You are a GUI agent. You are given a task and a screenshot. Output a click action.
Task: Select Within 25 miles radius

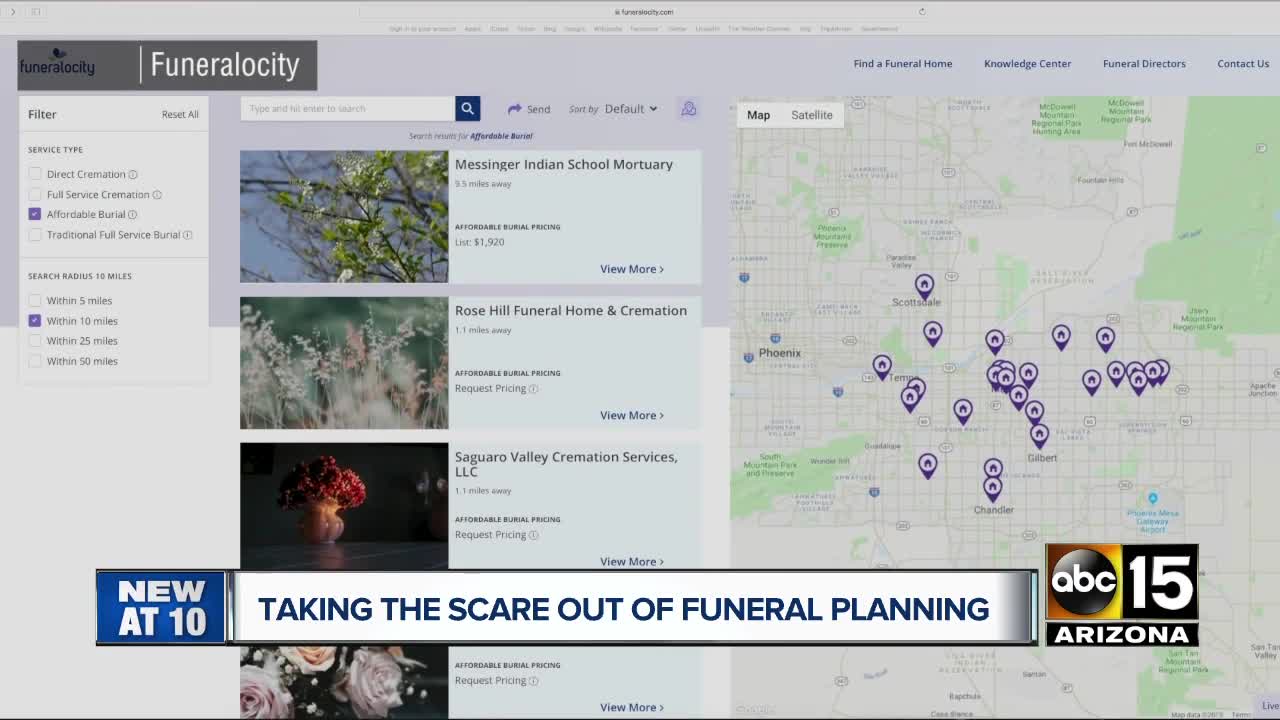pyautogui.click(x=35, y=341)
